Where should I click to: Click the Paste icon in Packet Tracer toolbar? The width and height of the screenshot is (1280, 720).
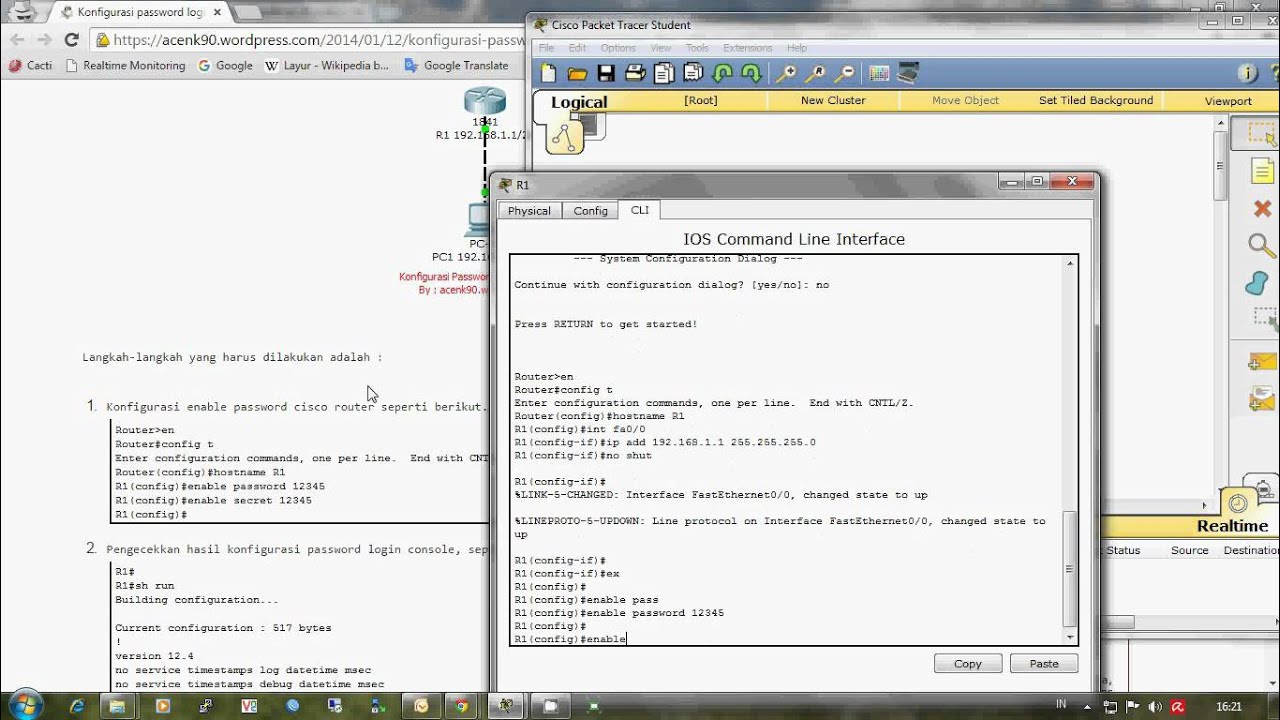pos(693,73)
